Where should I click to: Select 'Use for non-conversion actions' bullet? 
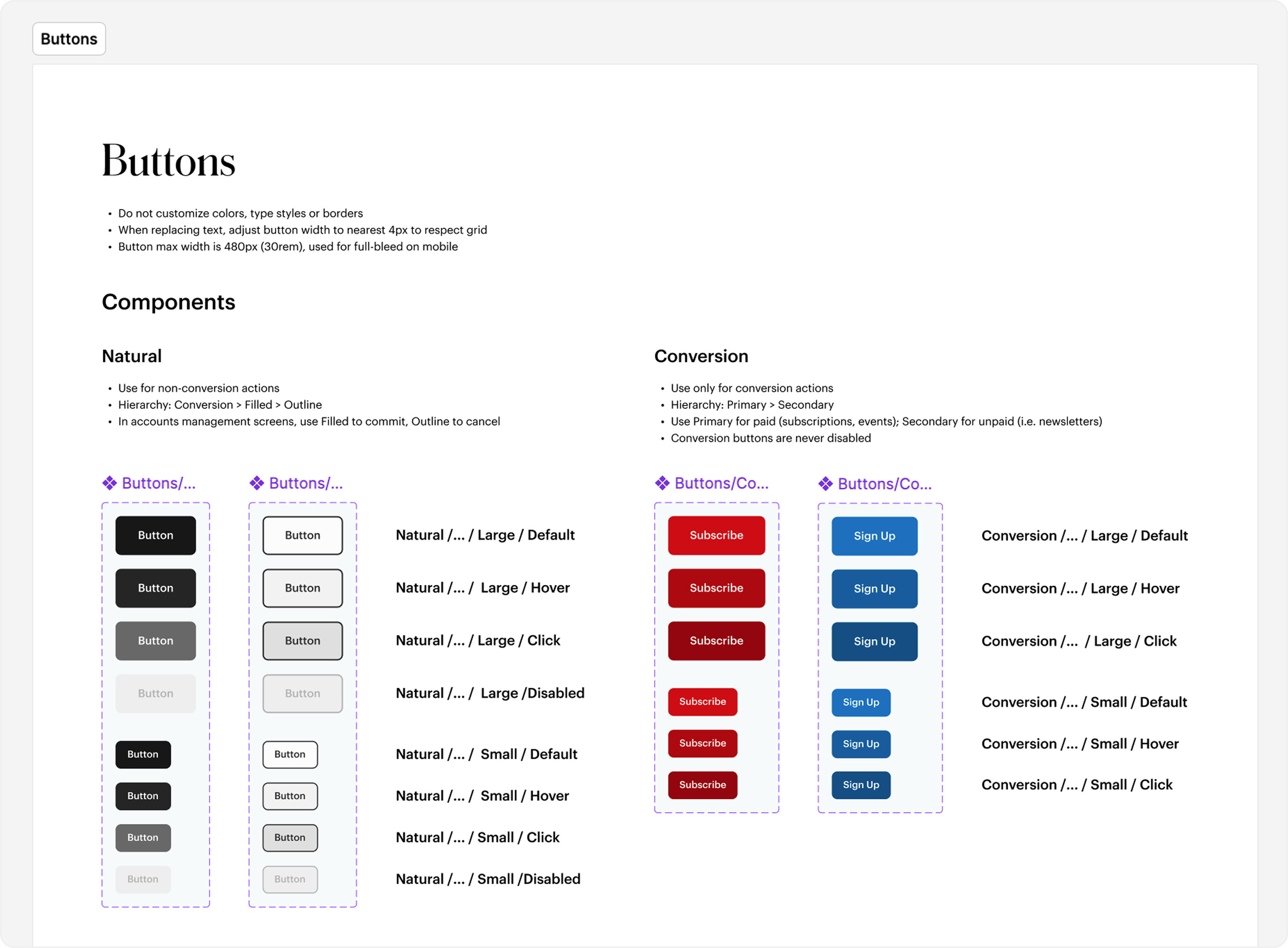point(199,388)
